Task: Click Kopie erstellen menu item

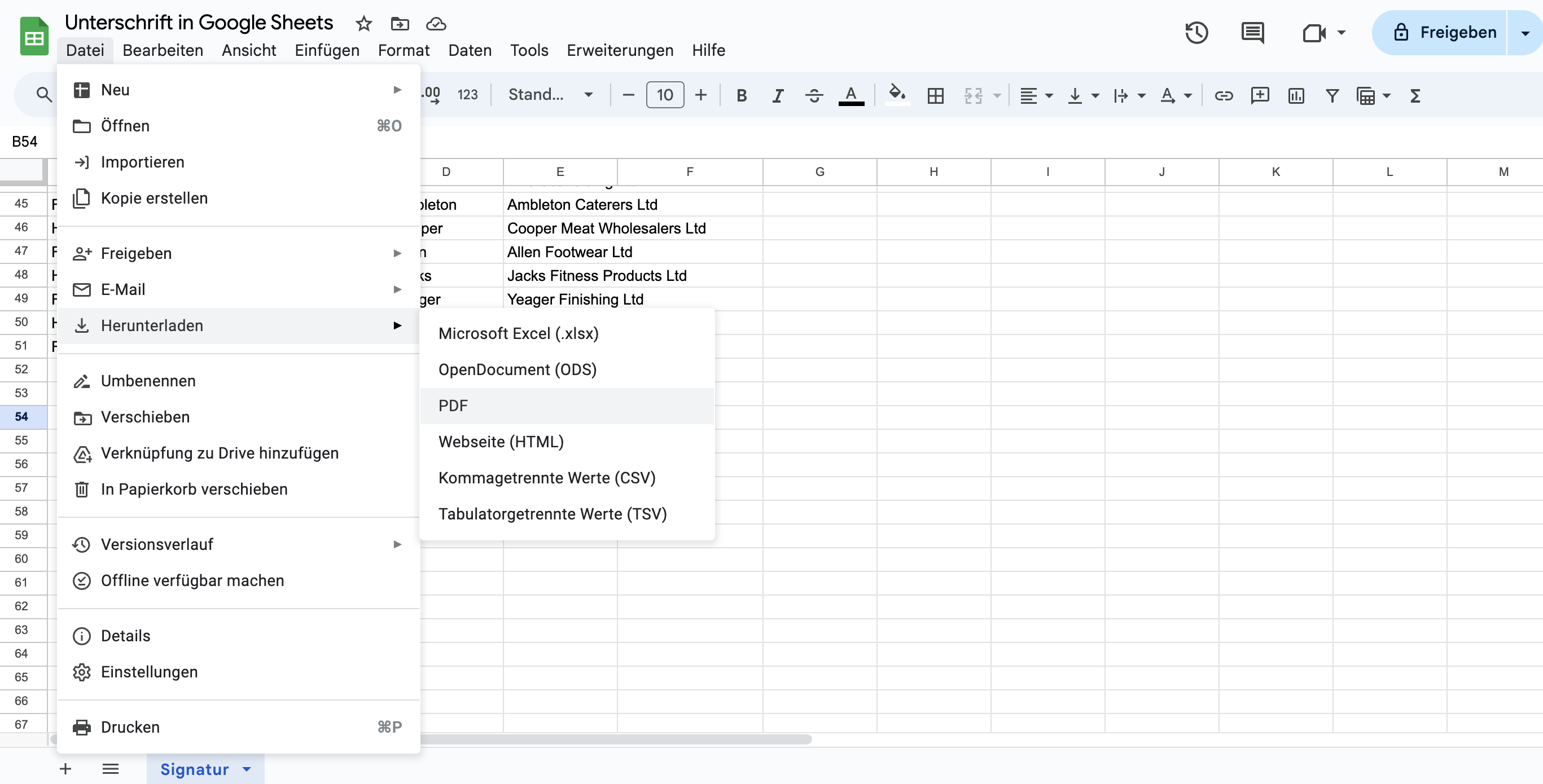Action: 154,198
